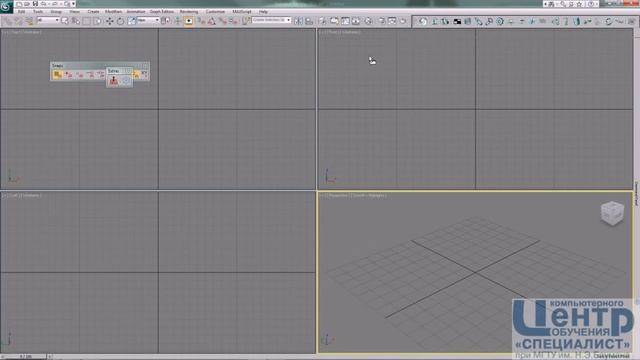Click circular arrow icon on right toolbar
The image size is (640, 360).
(x=423, y=21)
